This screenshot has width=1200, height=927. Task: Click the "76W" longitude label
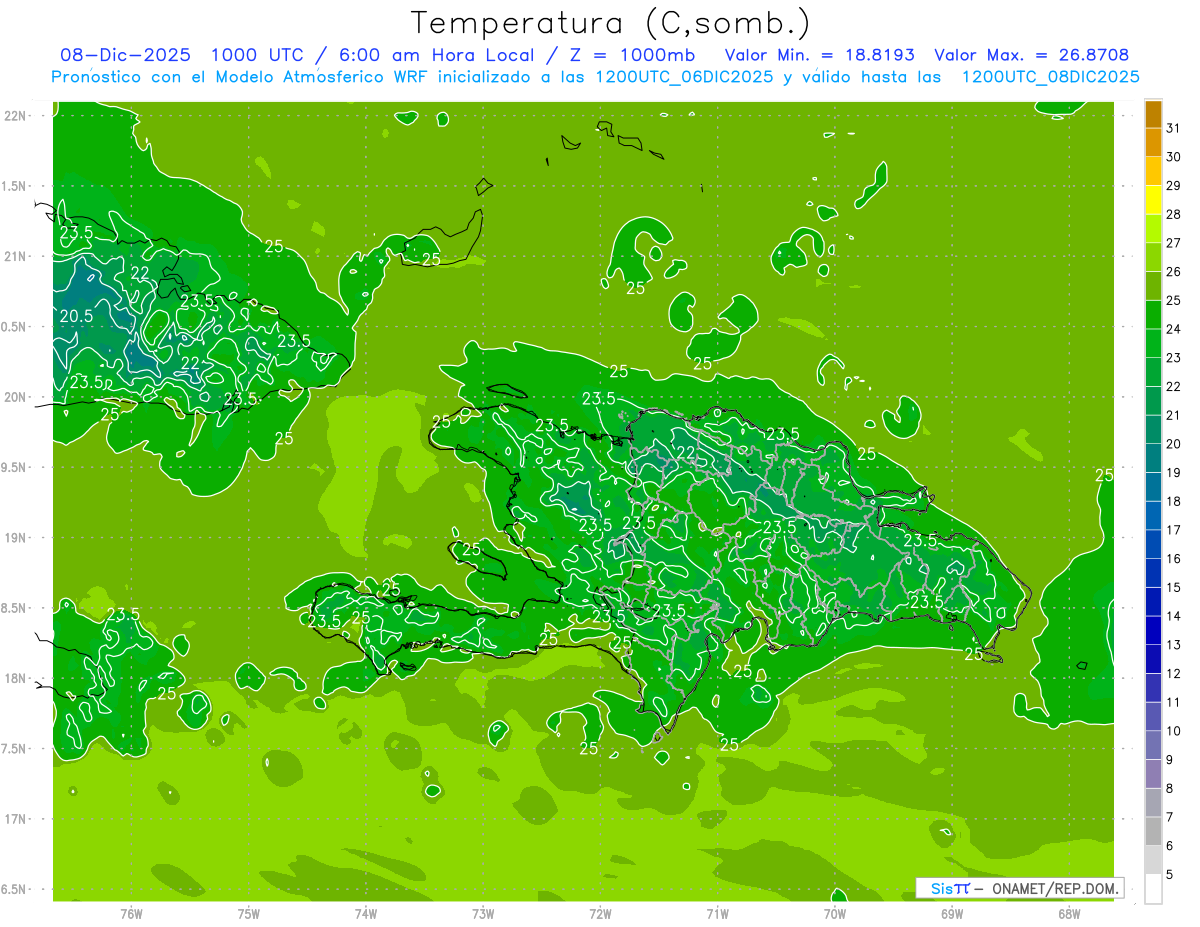[131, 913]
